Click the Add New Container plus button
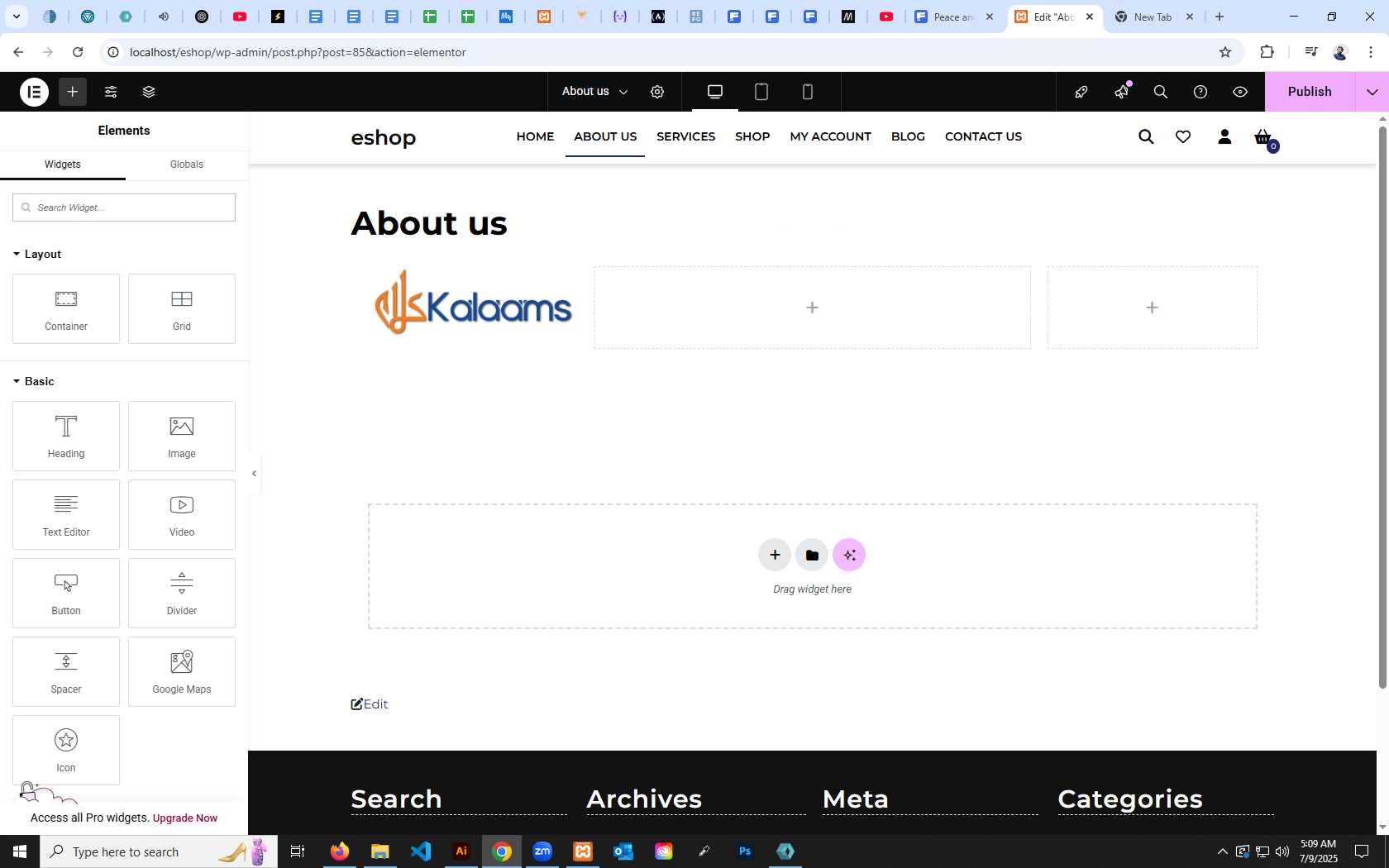The width and height of the screenshot is (1389, 868). tap(775, 555)
